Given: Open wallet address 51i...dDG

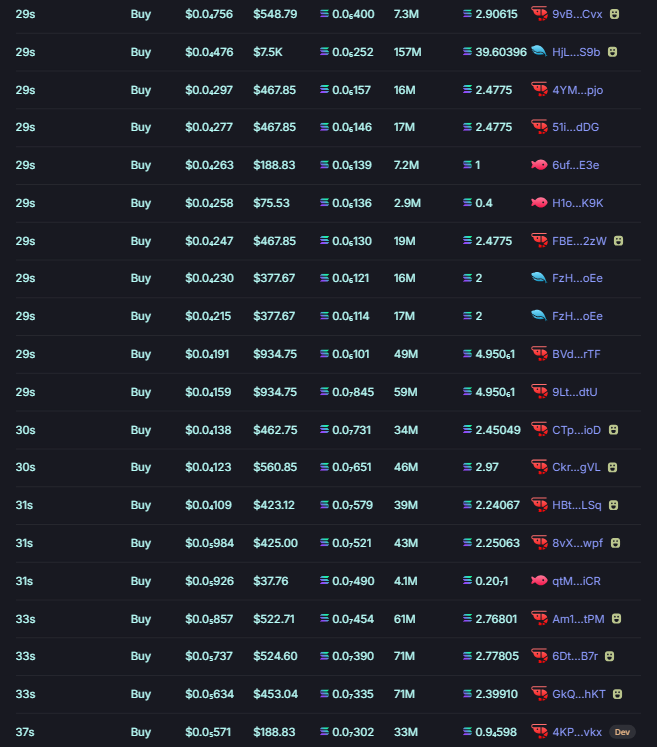Looking at the screenshot, I should tap(576, 127).
